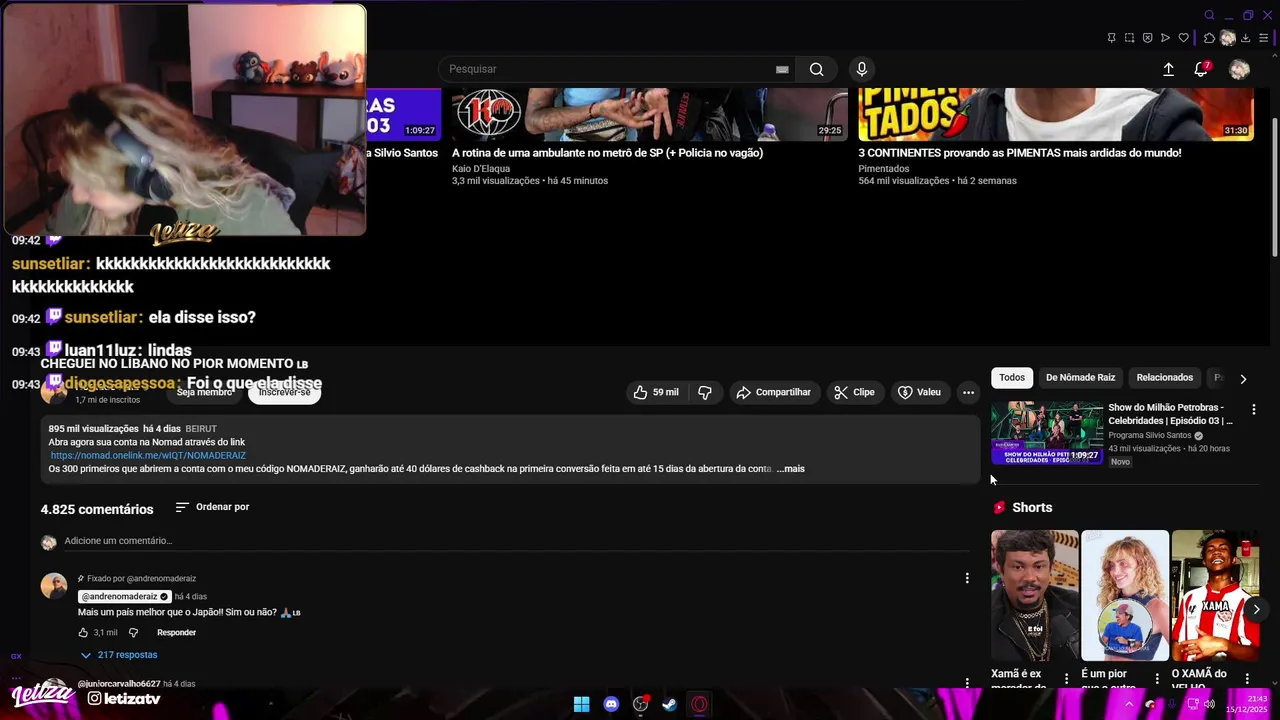Open Discord from taskbar

pos(611,704)
